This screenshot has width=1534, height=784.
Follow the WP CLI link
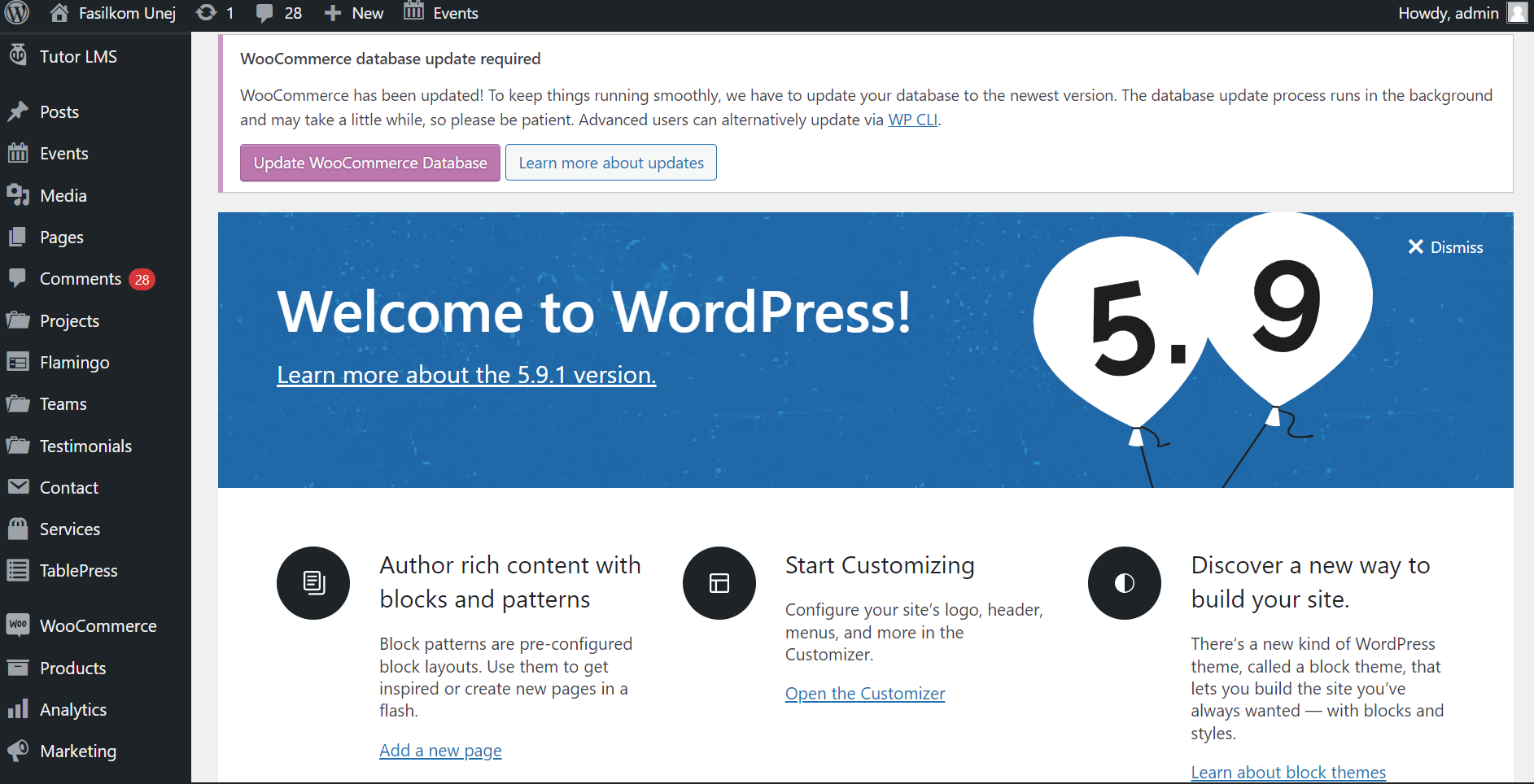tap(912, 120)
